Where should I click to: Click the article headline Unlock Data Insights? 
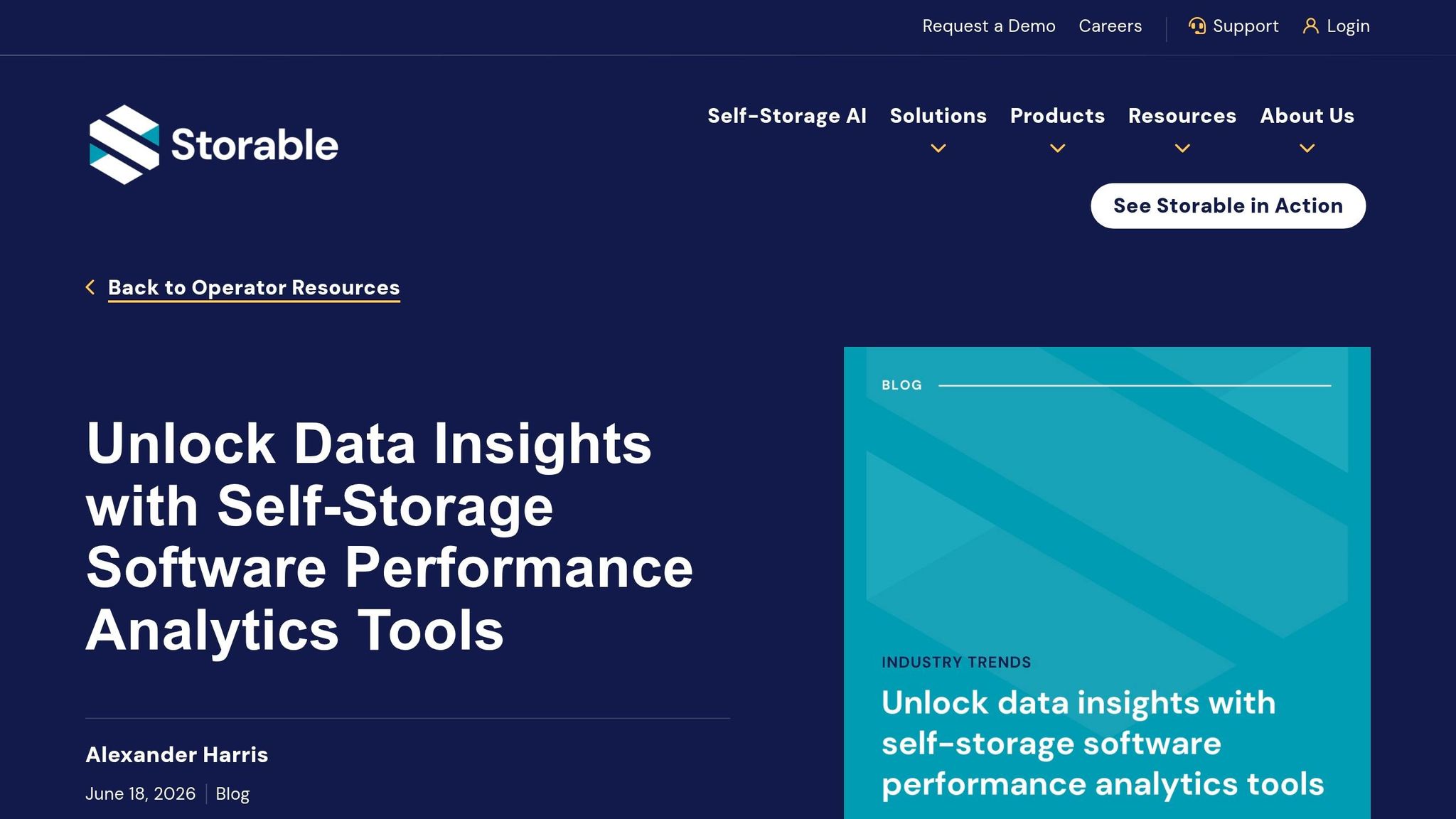[390, 537]
